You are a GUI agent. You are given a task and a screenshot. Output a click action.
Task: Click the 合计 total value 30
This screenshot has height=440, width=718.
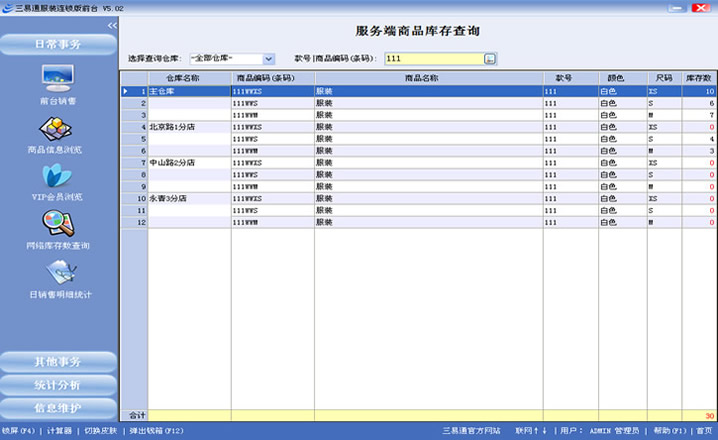[x=699, y=415]
